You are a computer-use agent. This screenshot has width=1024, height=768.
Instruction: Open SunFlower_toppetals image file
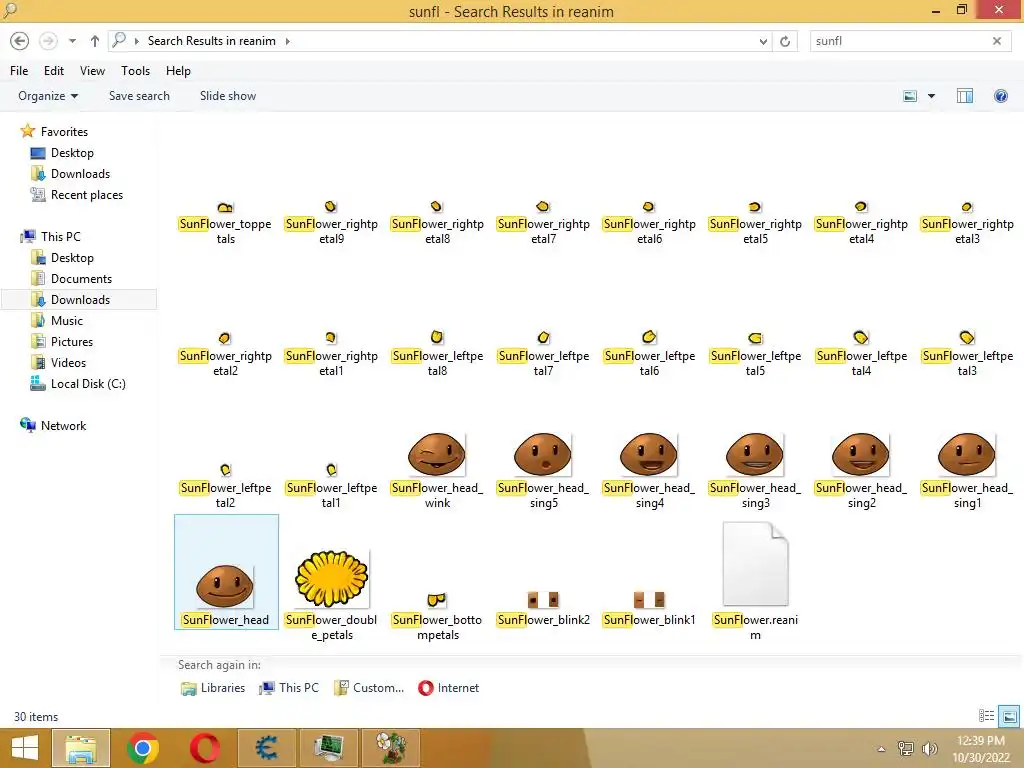pyautogui.click(x=225, y=223)
